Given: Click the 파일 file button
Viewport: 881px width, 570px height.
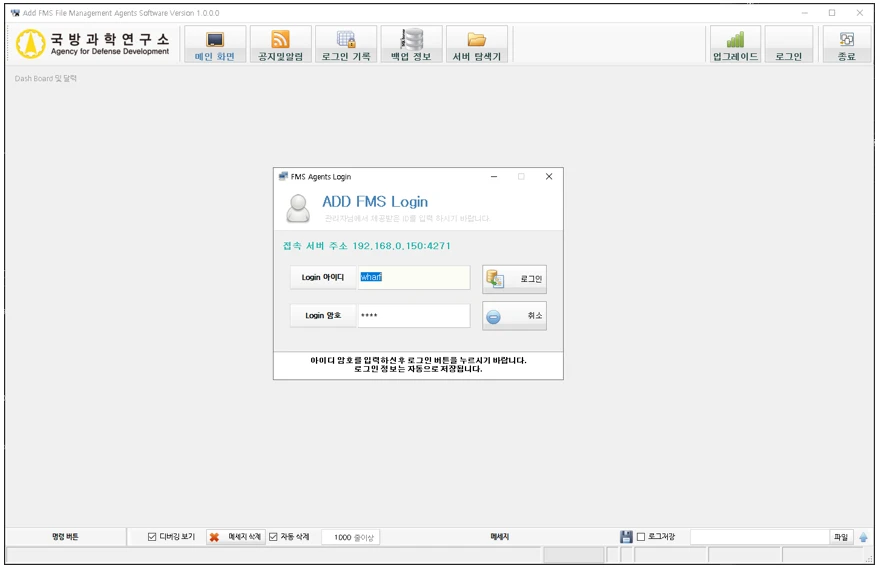Looking at the screenshot, I should 841,537.
